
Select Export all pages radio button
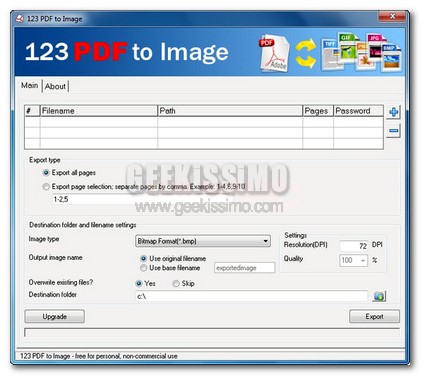click(46, 173)
